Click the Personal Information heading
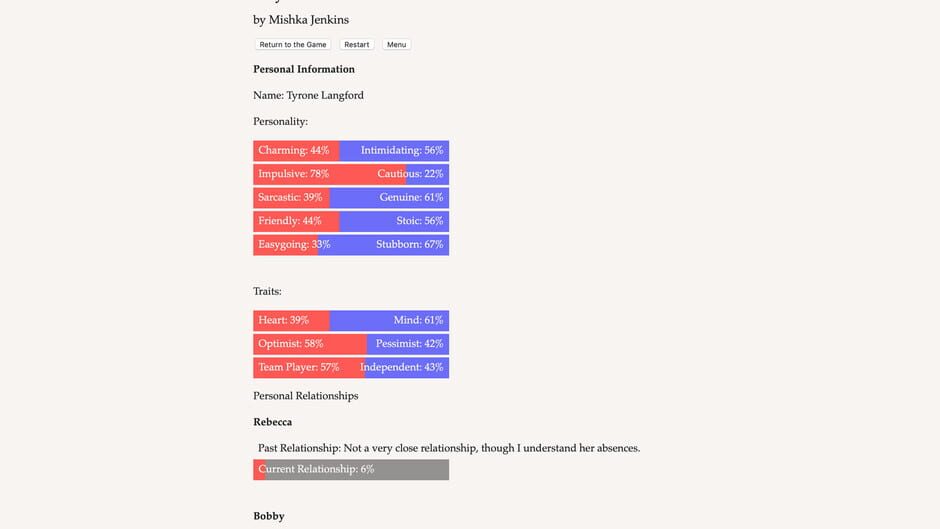This screenshot has width=940, height=529. pos(304,70)
